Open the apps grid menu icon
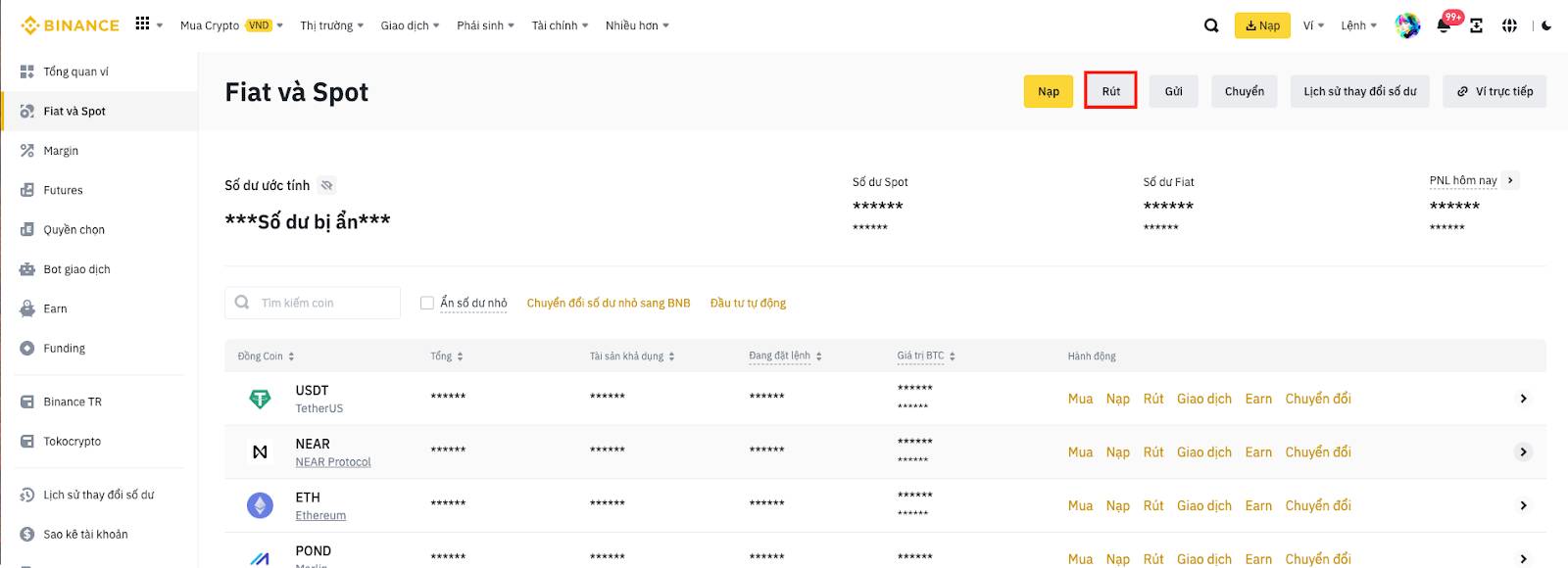Viewport: 1568px width, 568px height. tap(143, 24)
